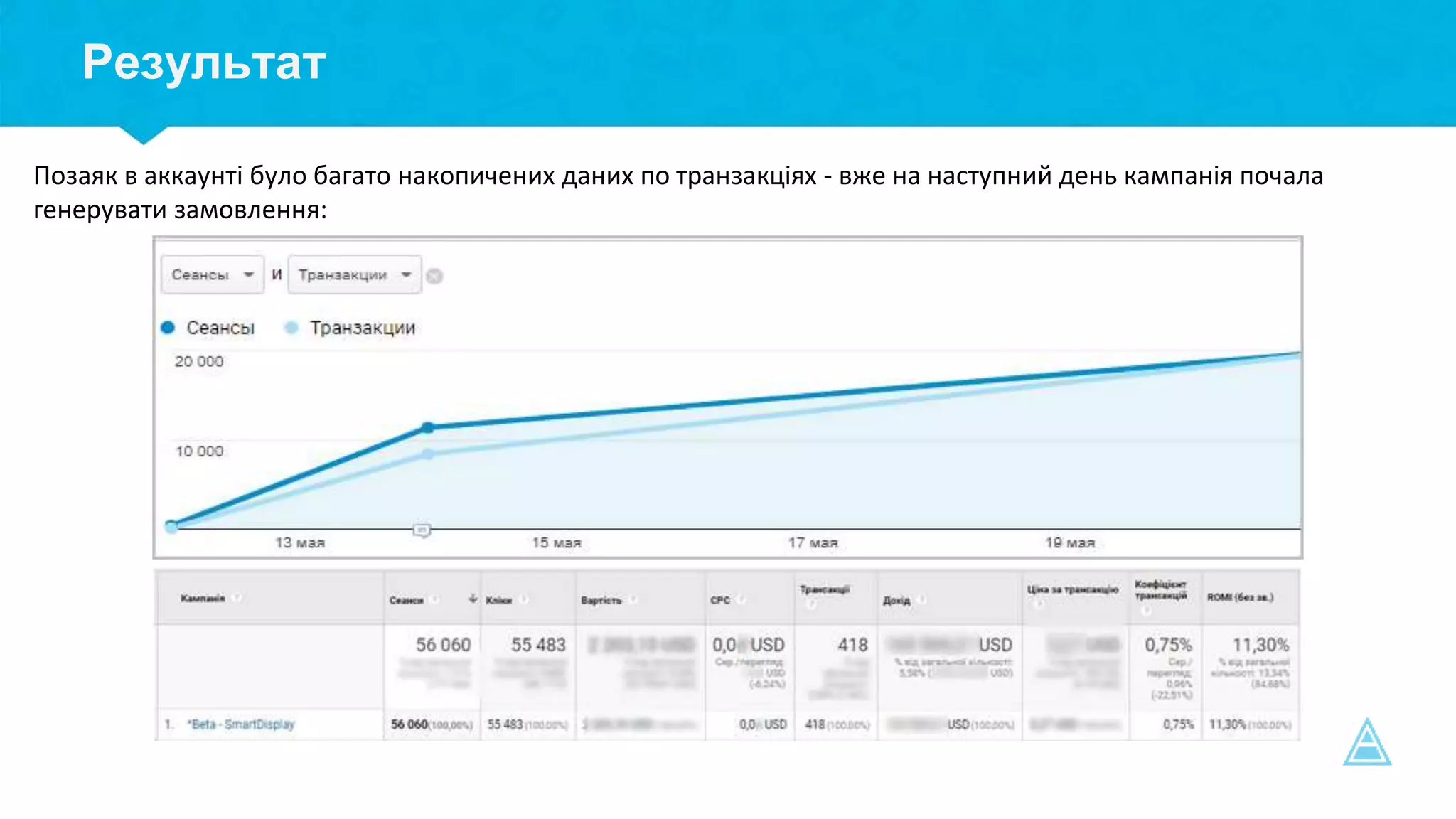Select the Транзакции data point on the light line
Image resolution: width=1456 pixels, height=819 pixels.
[427, 454]
